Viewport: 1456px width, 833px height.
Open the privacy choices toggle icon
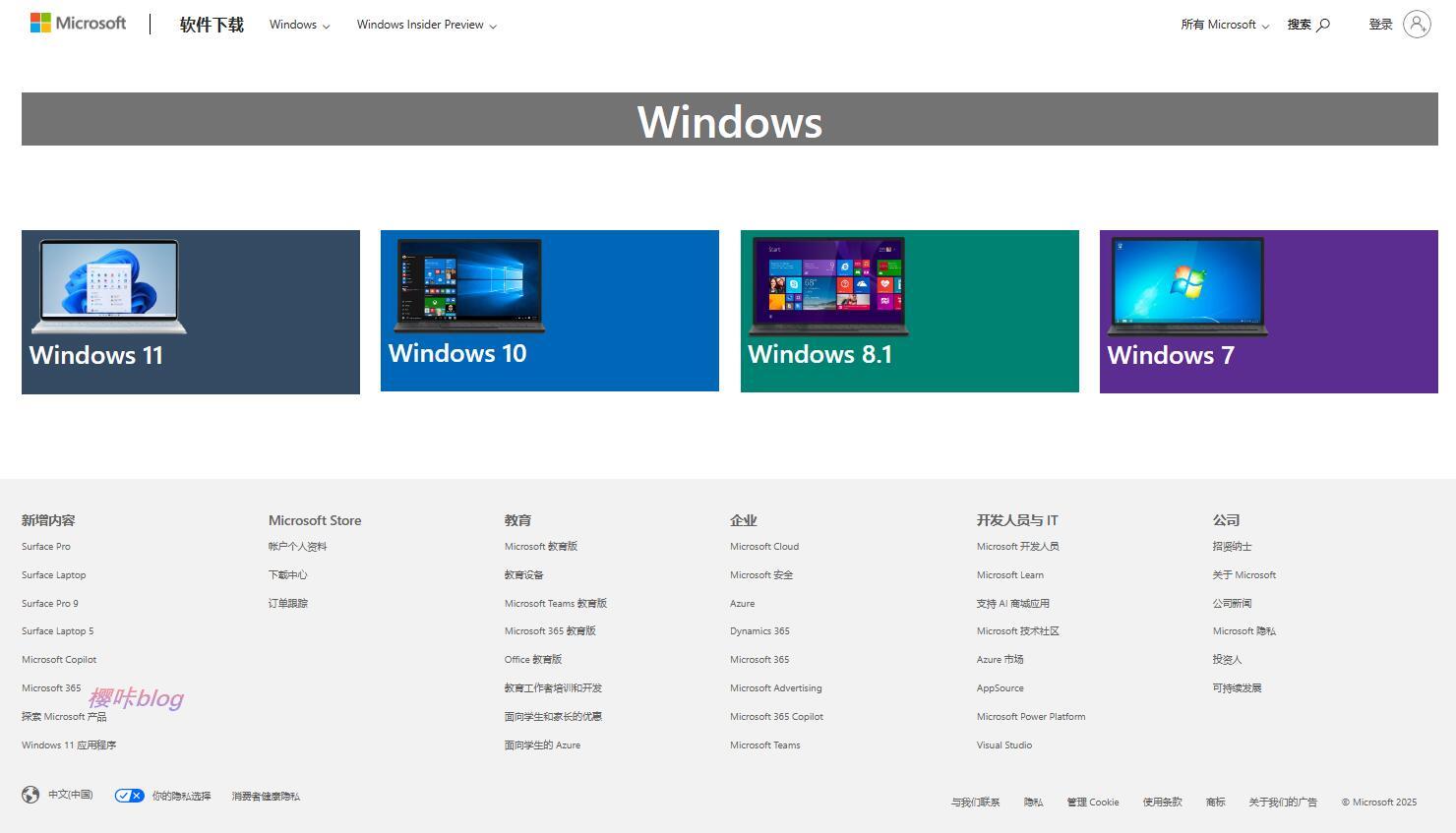[129, 796]
